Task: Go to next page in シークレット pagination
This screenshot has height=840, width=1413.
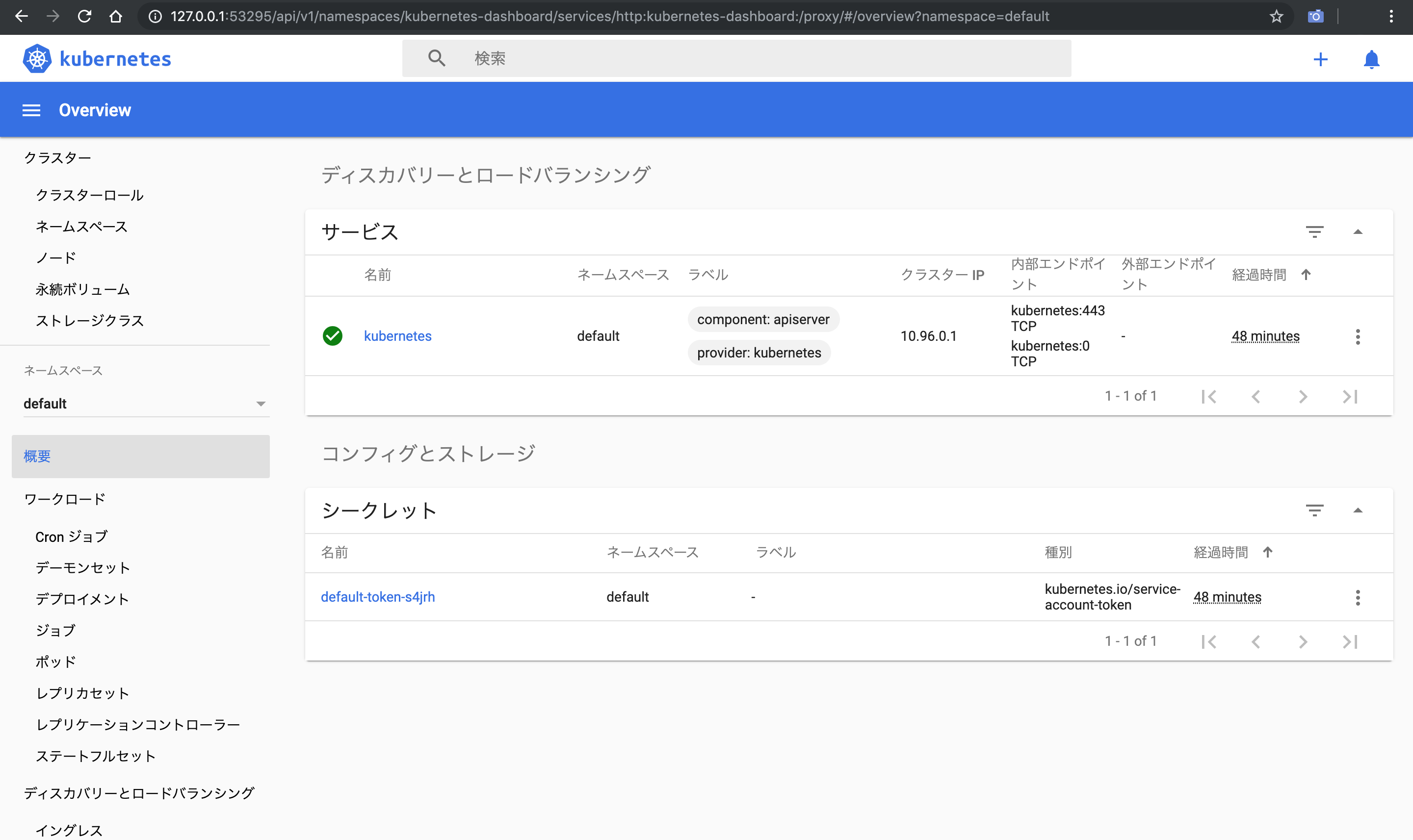Action: pos(1303,641)
